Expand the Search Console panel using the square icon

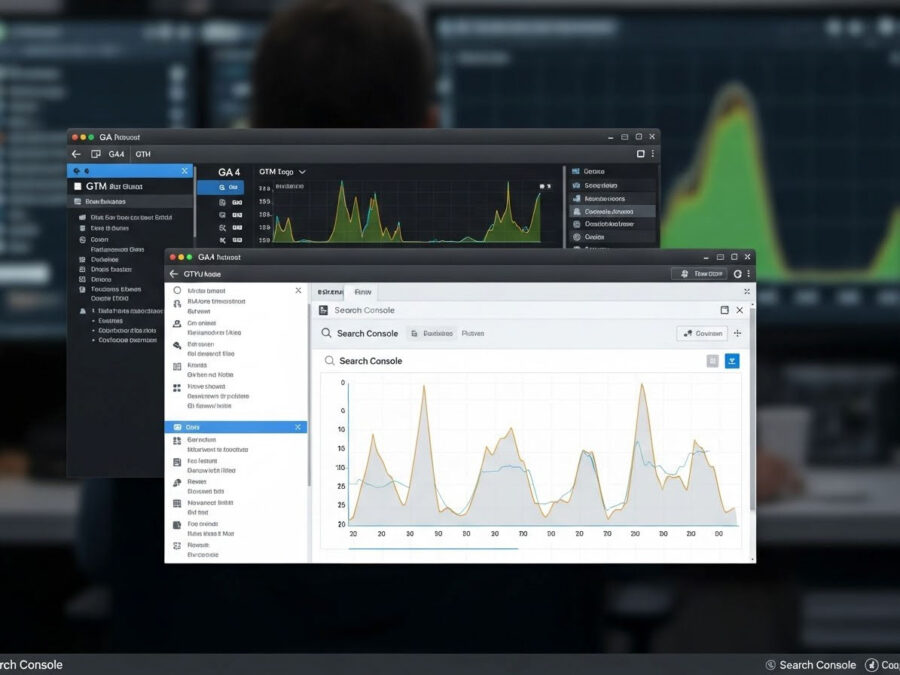pos(725,310)
